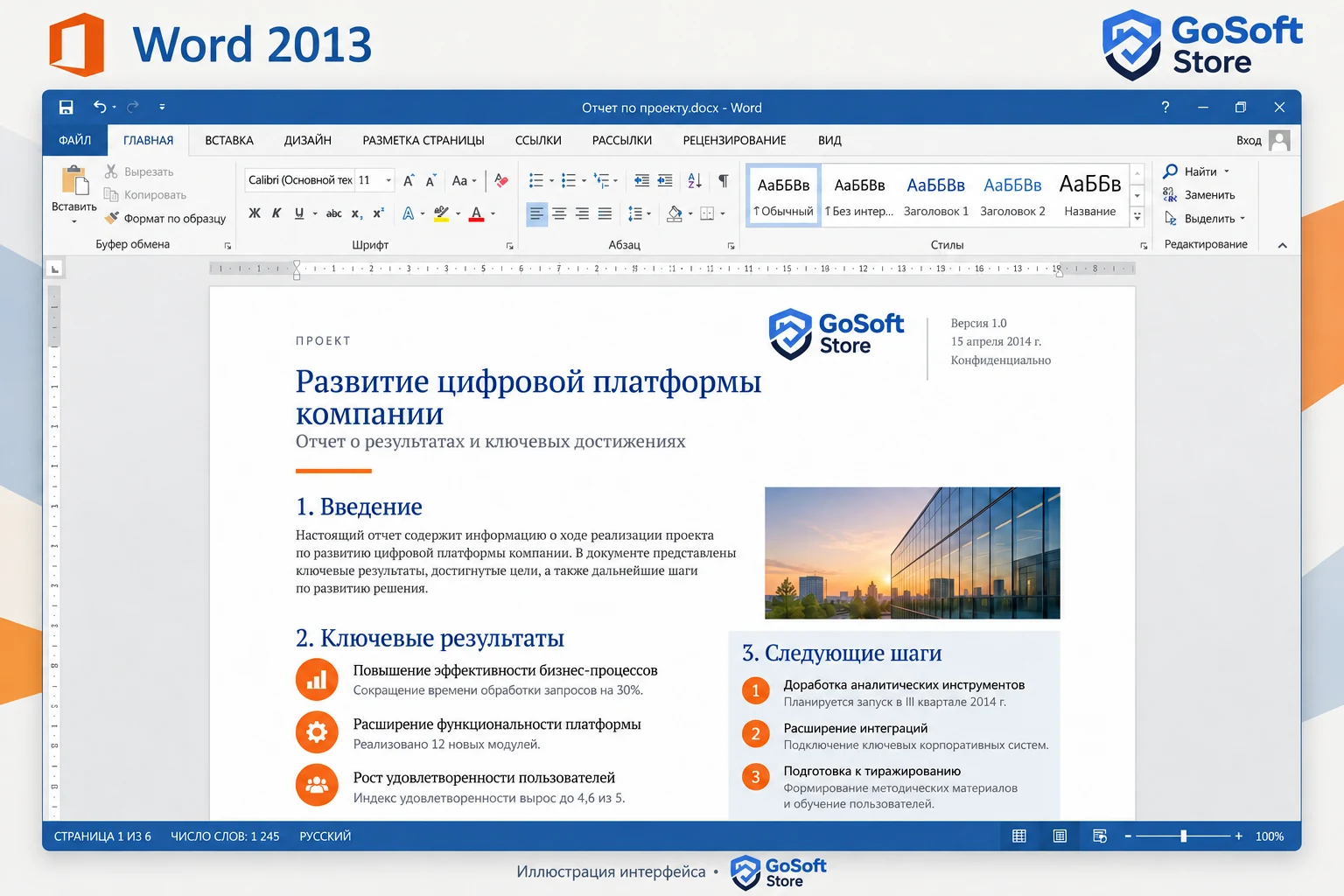Increase font size with the grow font icon
1344x896 pixels.
coord(409,180)
